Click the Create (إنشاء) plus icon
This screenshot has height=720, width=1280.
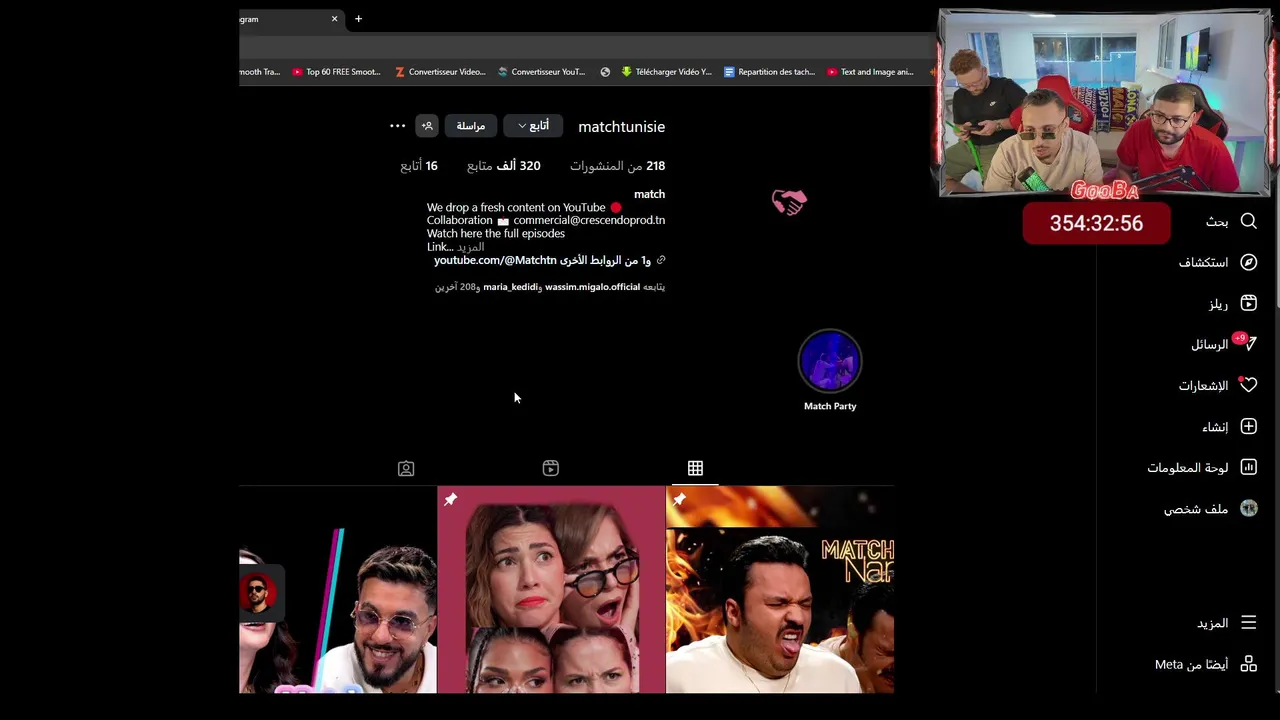point(1248,426)
